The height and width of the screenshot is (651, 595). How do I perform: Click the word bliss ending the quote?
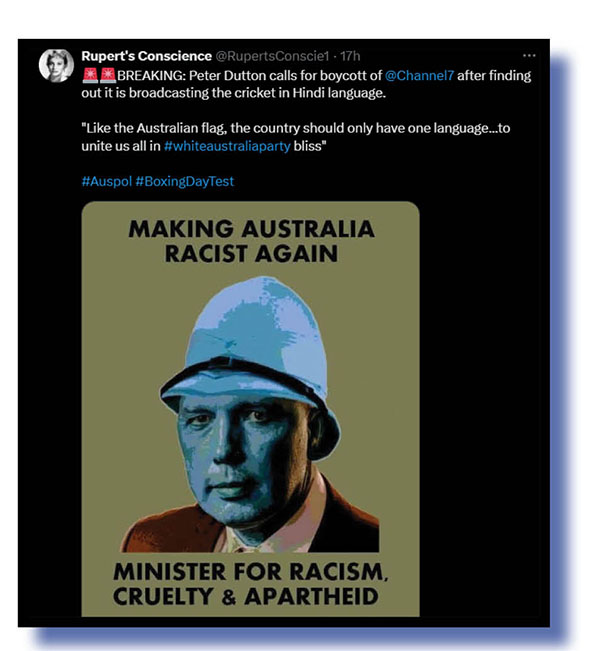(310, 146)
